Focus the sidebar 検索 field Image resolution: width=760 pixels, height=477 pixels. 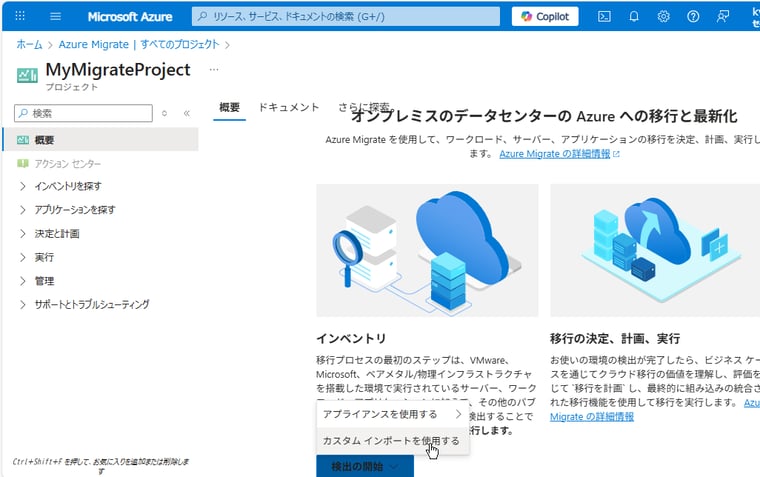point(83,113)
